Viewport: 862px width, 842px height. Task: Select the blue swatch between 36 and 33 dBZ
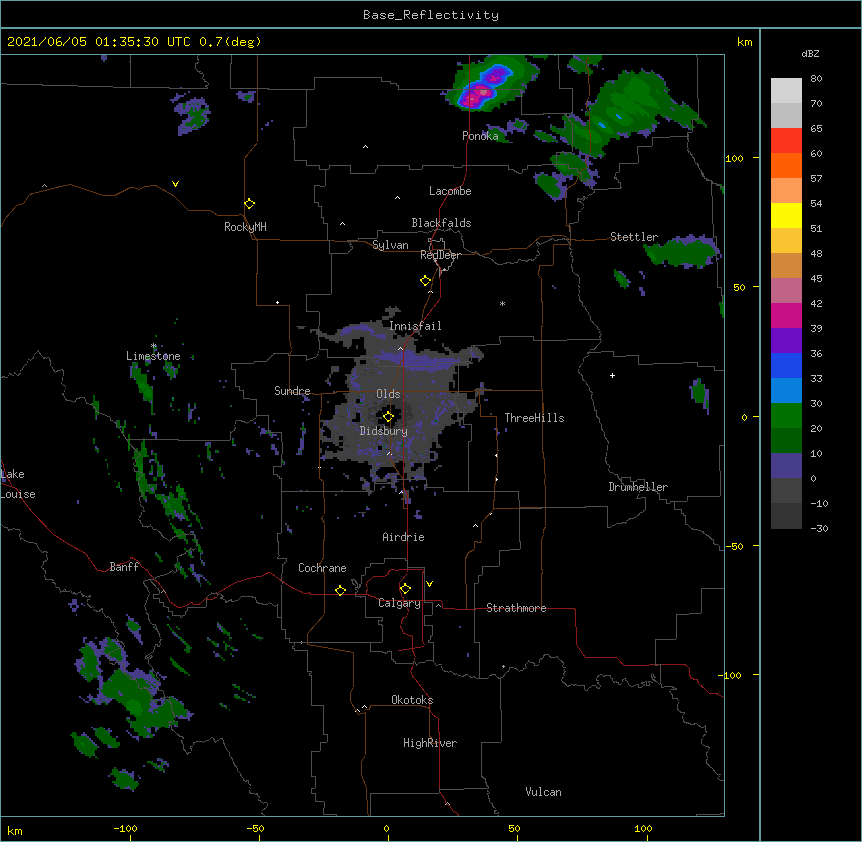click(786, 365)
